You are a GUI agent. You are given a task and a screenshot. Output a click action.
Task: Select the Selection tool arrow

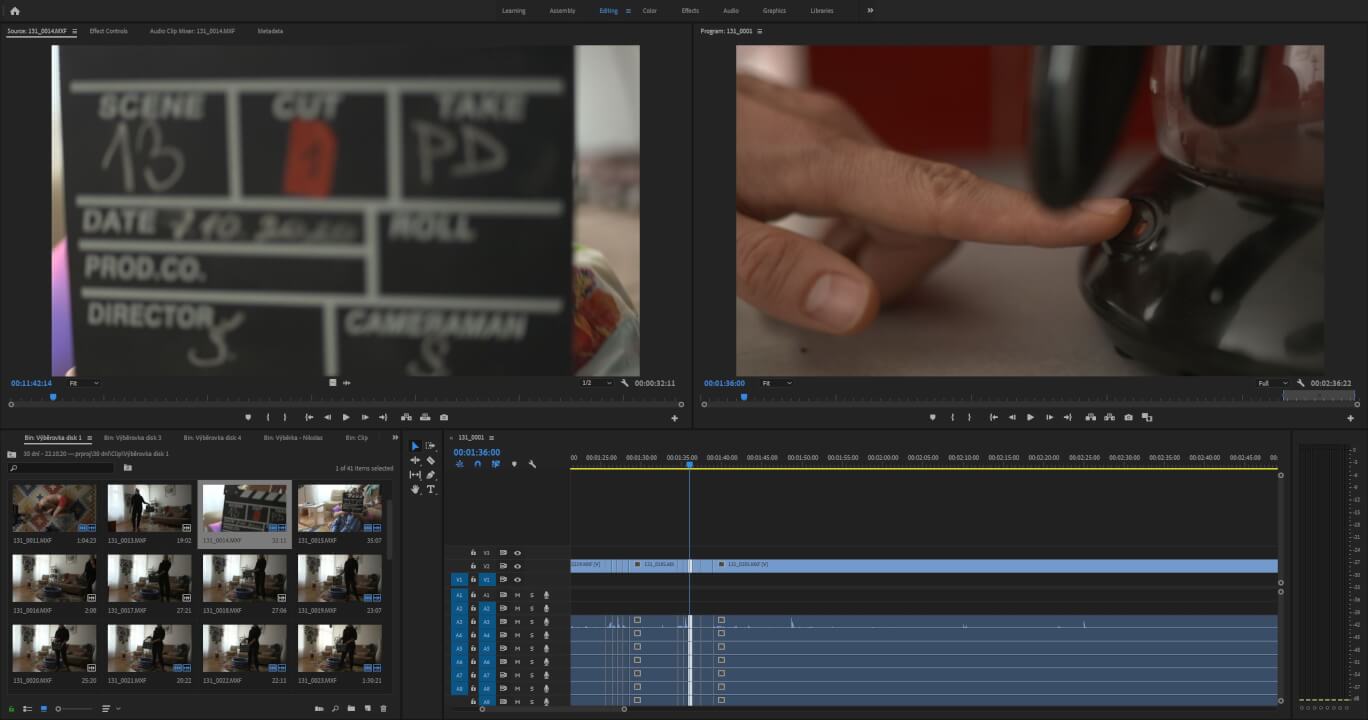[x=415, y=446]
